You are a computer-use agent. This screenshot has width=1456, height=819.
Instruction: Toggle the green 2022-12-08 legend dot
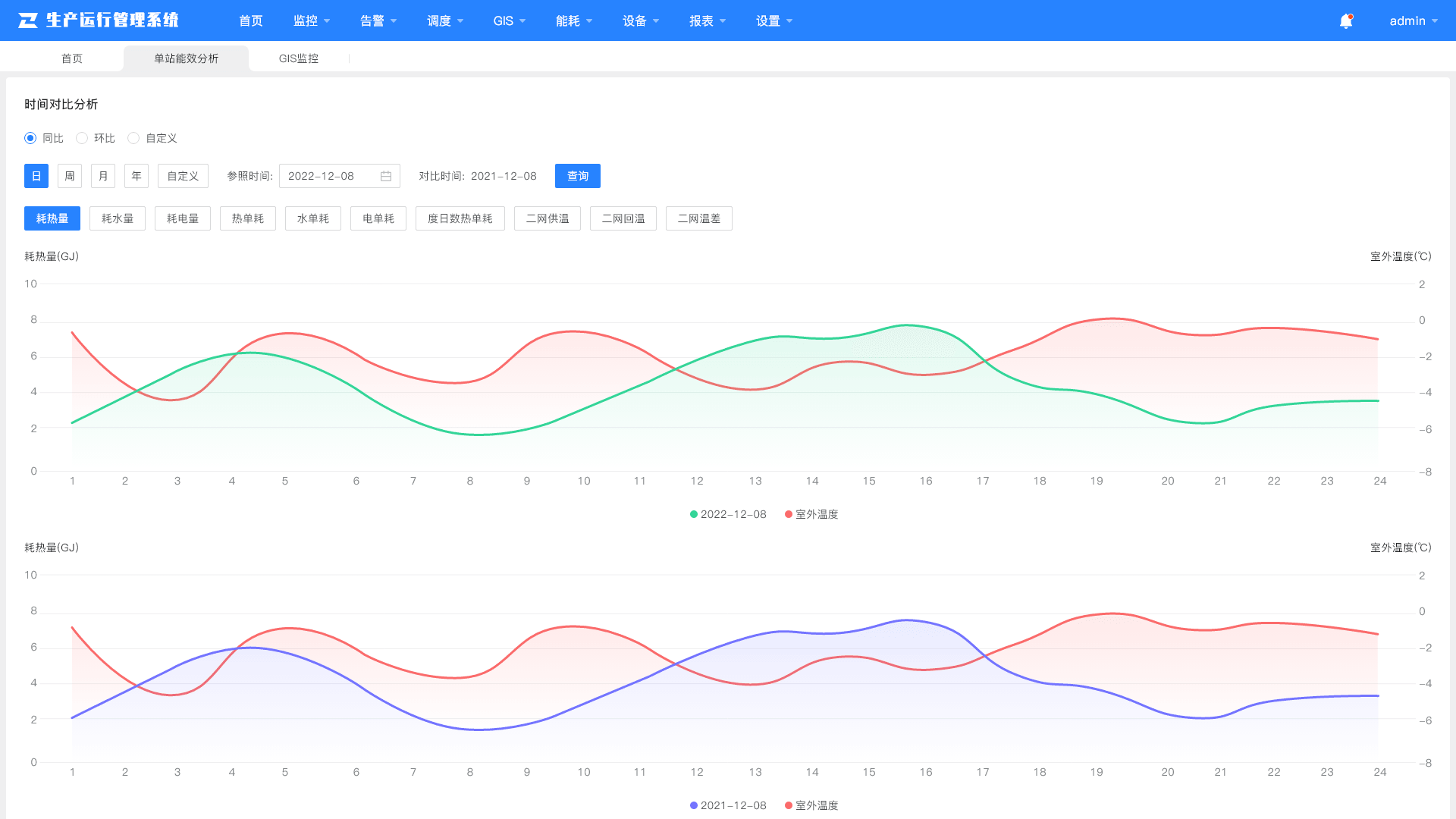click(694, 514)
